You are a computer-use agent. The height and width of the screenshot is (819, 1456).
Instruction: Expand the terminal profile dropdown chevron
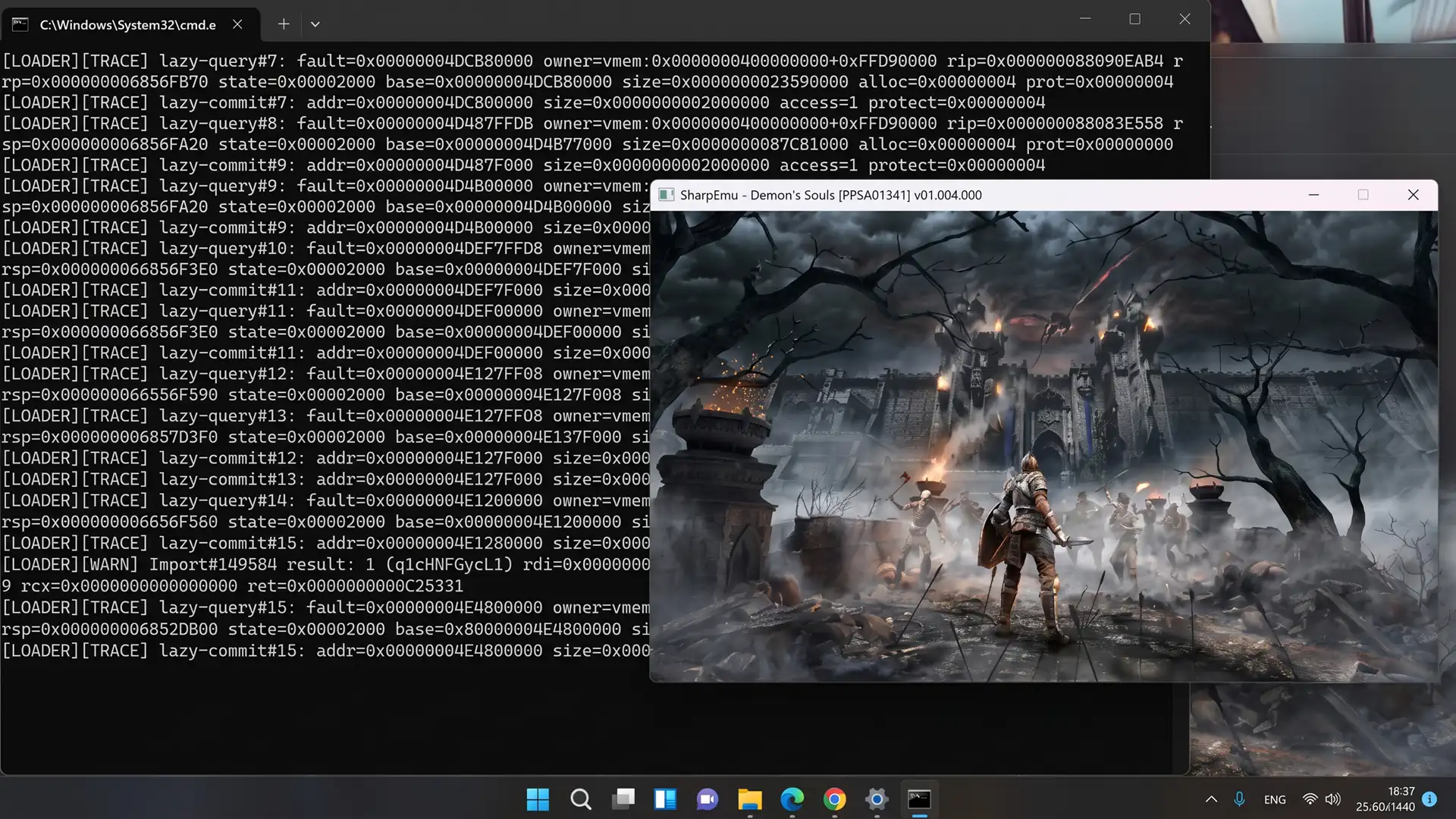point(315,24)
